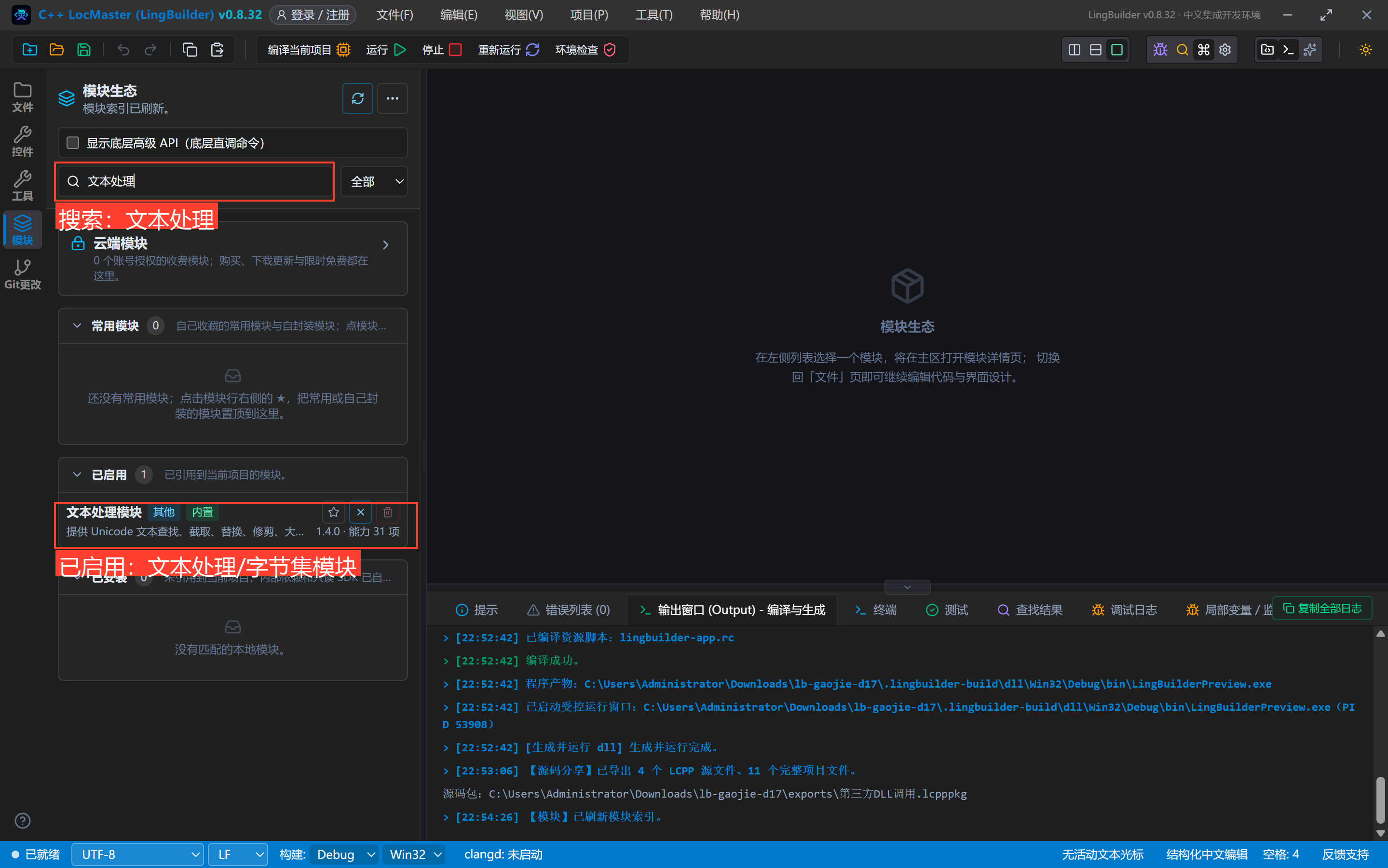Enable 显示底层高级 API checkbox
Viewport: 1388px width, 868px height.
pos(73,143)
